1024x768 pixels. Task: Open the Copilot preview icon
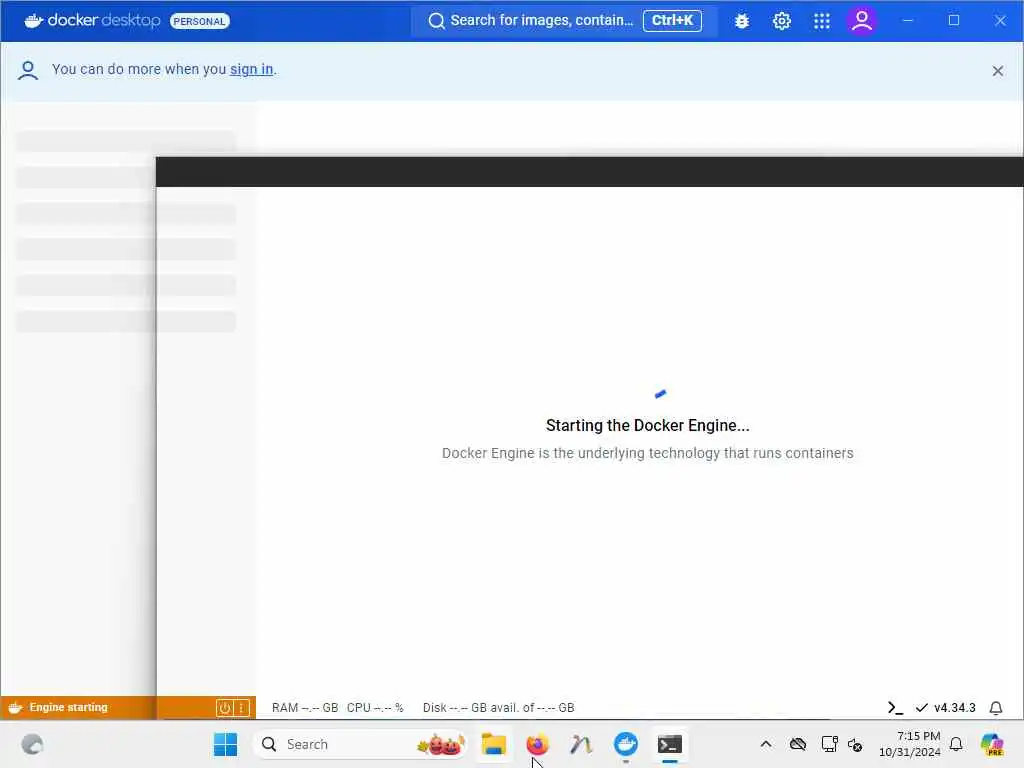pos(992,744)
